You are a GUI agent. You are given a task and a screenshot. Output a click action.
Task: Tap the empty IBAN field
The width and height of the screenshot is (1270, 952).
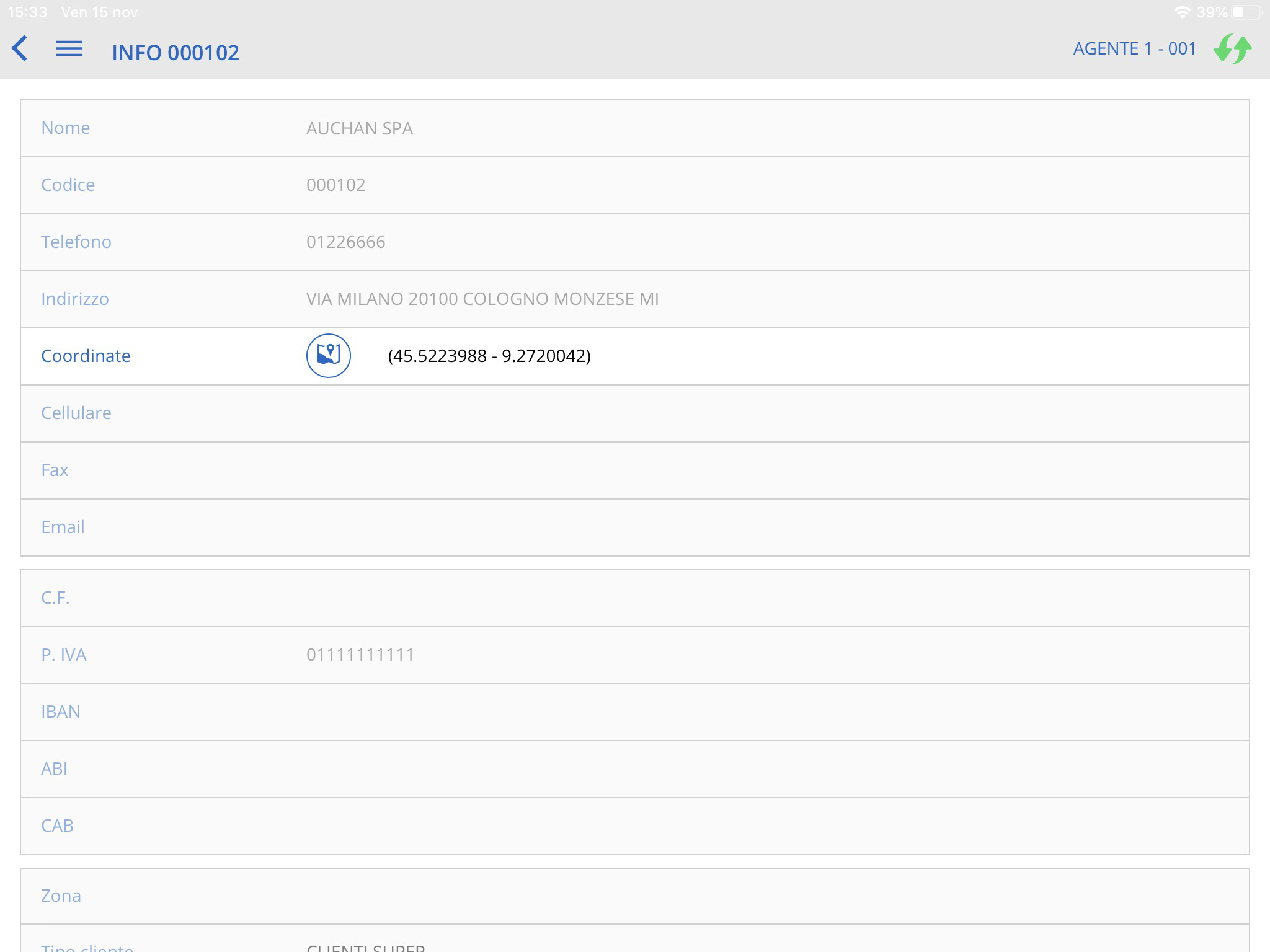(x=634, y=712)
